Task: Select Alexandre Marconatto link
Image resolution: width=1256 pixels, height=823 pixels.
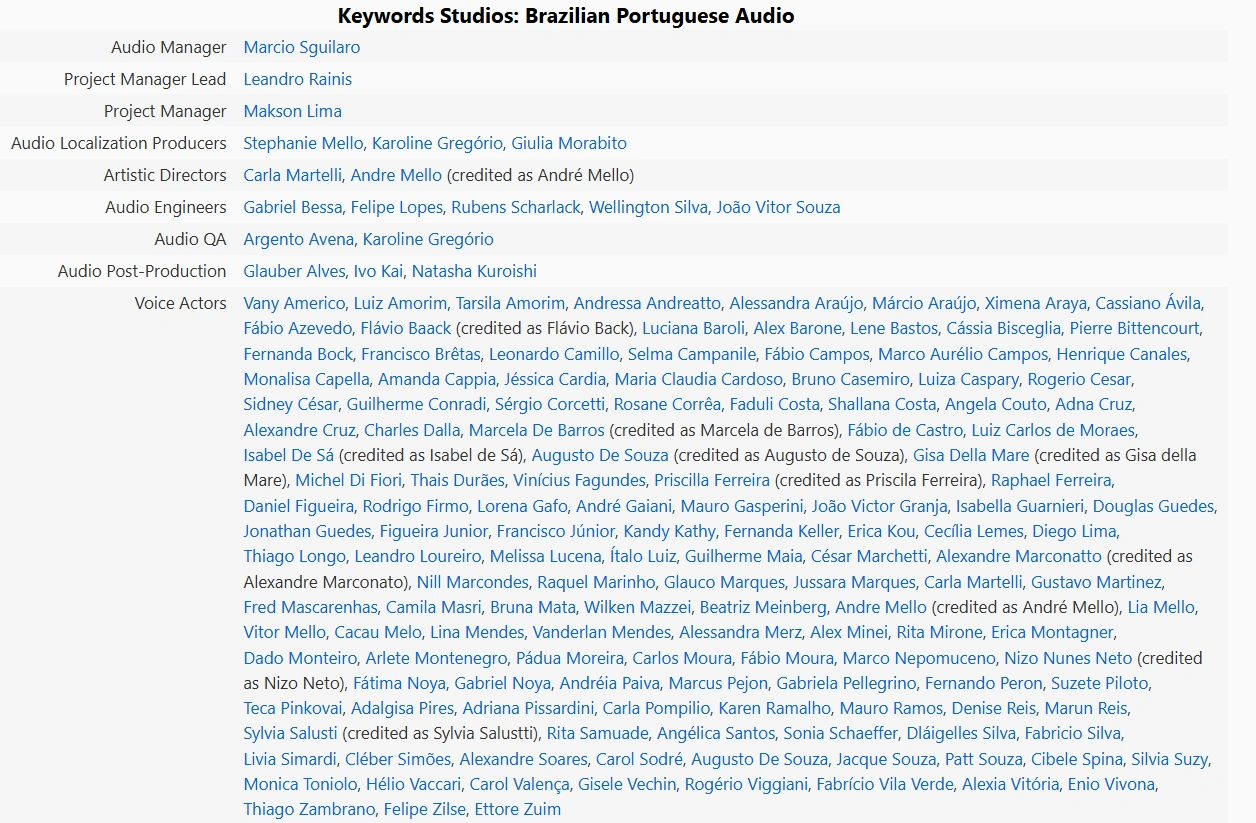Action: click(x=1019, y=556)
